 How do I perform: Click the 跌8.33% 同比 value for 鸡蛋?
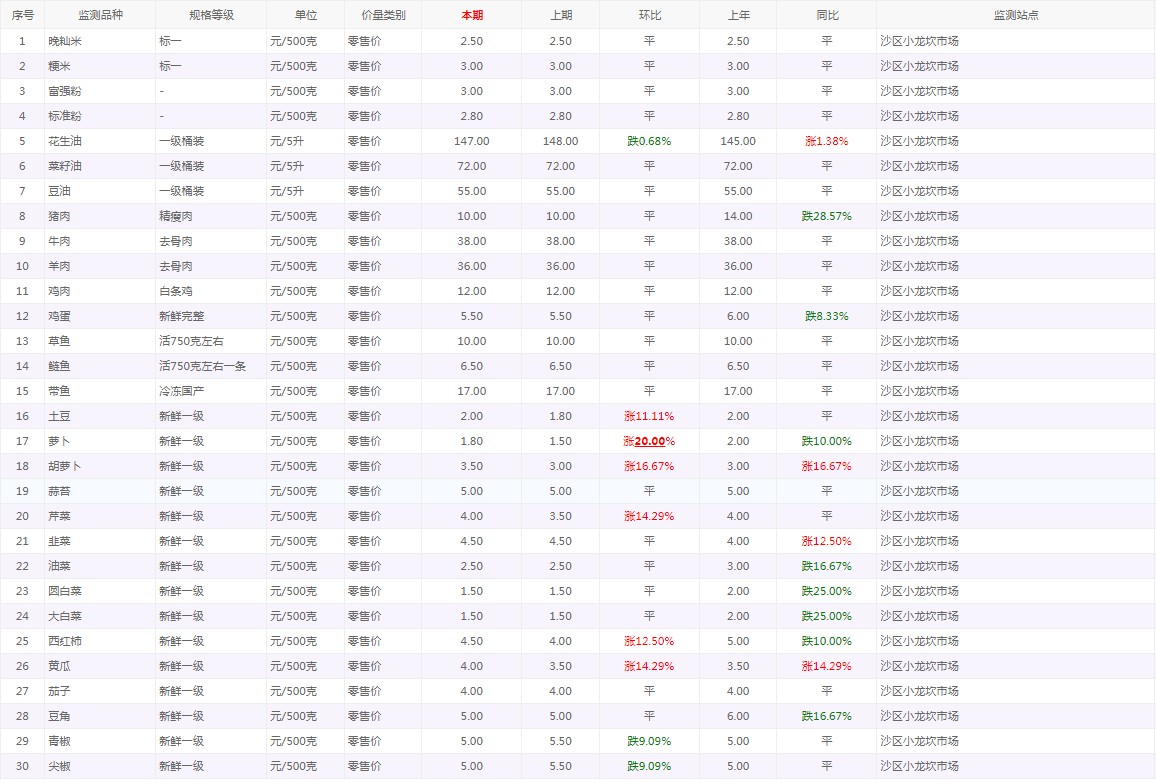point(826,316)
